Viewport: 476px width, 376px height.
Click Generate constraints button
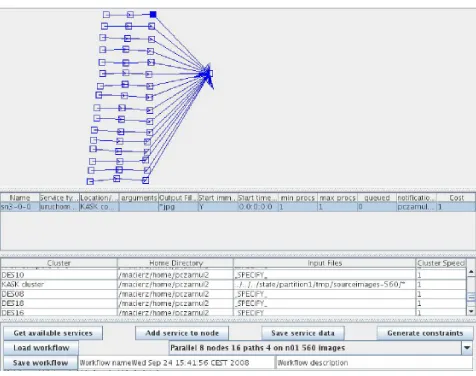(x=425, y=333)
